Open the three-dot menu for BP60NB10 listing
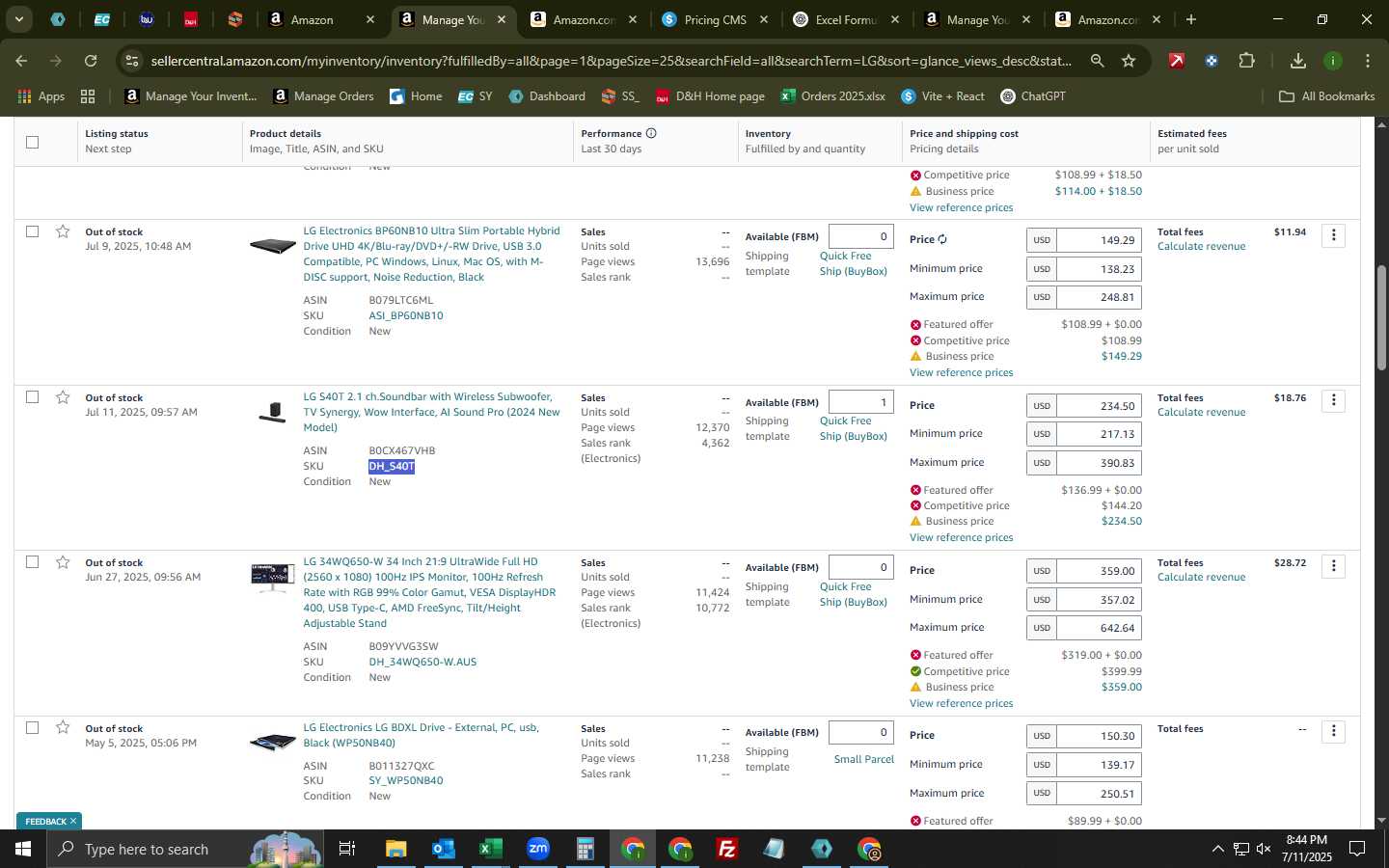The width and height of the screenshot is (1389, 868). click(x=1333, y=235)
